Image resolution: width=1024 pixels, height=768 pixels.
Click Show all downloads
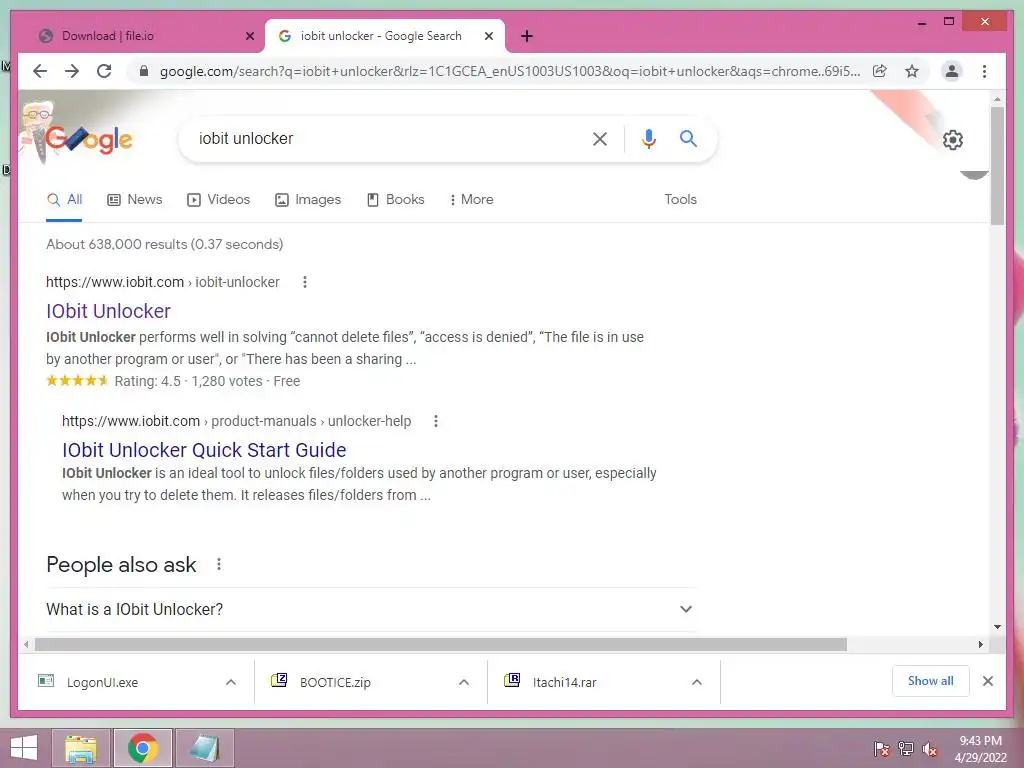[x=931, y=681]
